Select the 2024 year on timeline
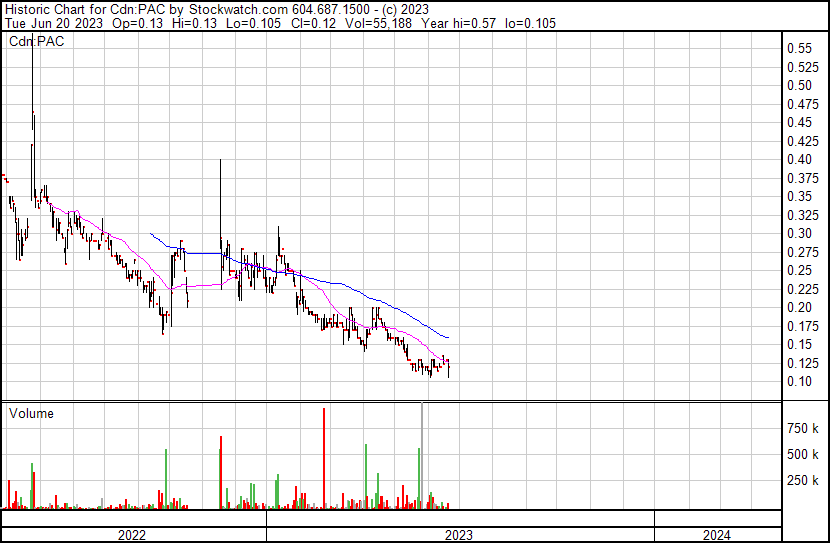830x543 pixels. click(716, 535)
